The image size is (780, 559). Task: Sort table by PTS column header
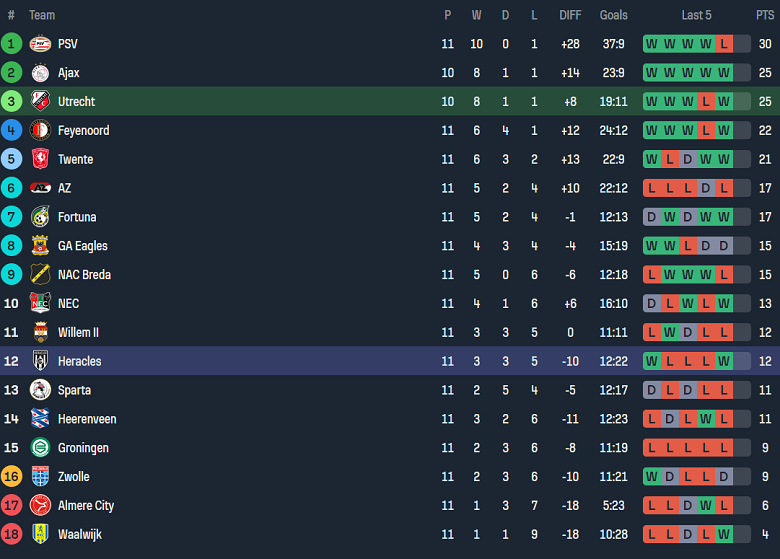pos(765,15)
